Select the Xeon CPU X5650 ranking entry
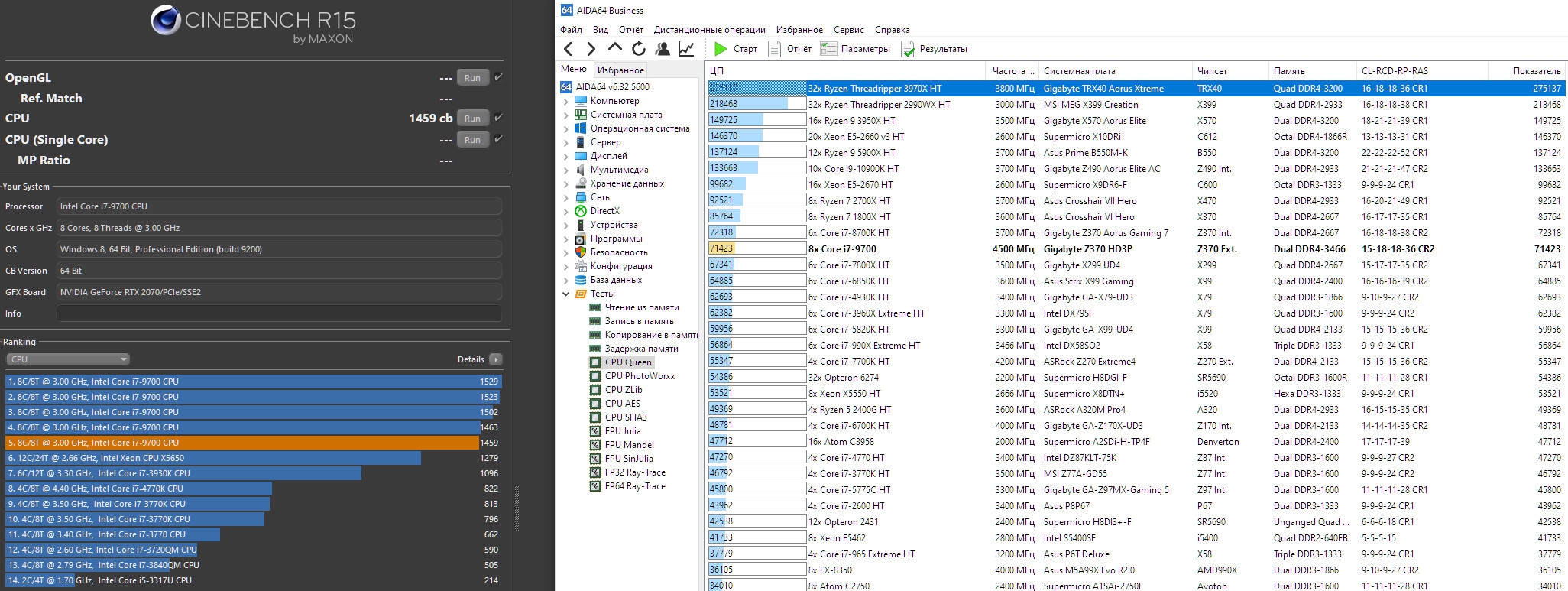 pyautogui.click(x=253, y=458)
